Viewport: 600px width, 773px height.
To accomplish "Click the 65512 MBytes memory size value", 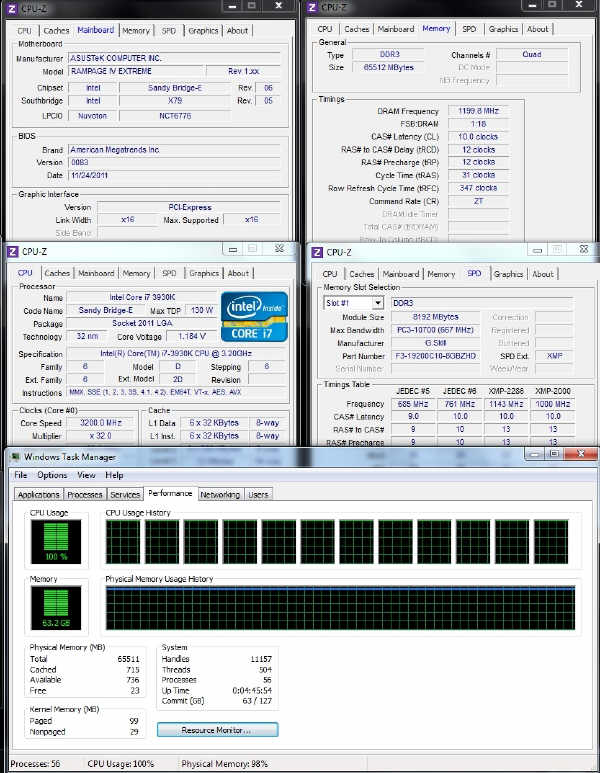I will coord(388,68).
